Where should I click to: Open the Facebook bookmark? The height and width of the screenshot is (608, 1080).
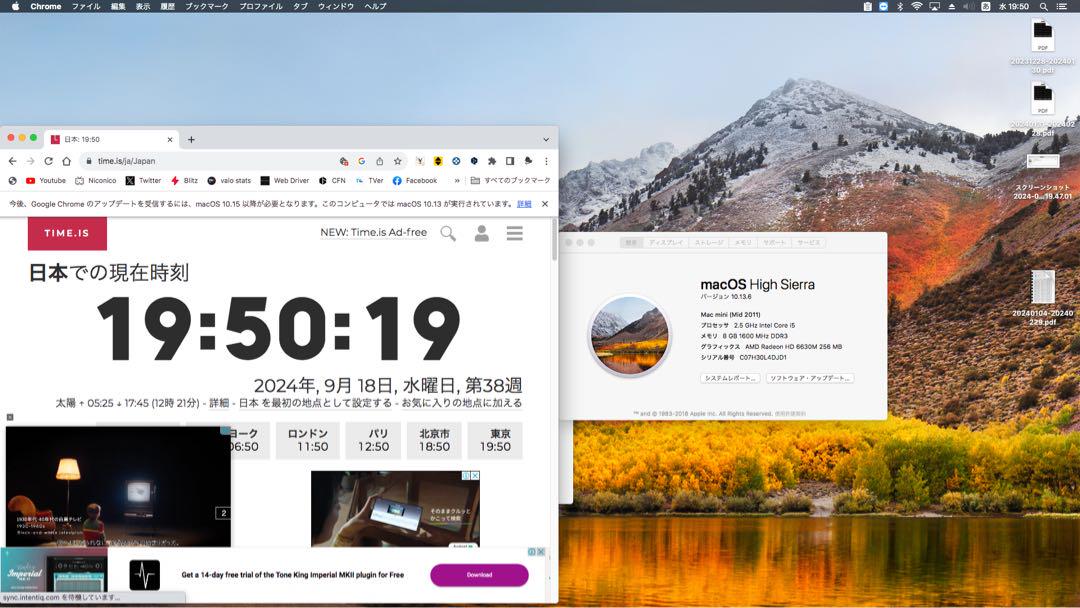click(x=415, y=180)
